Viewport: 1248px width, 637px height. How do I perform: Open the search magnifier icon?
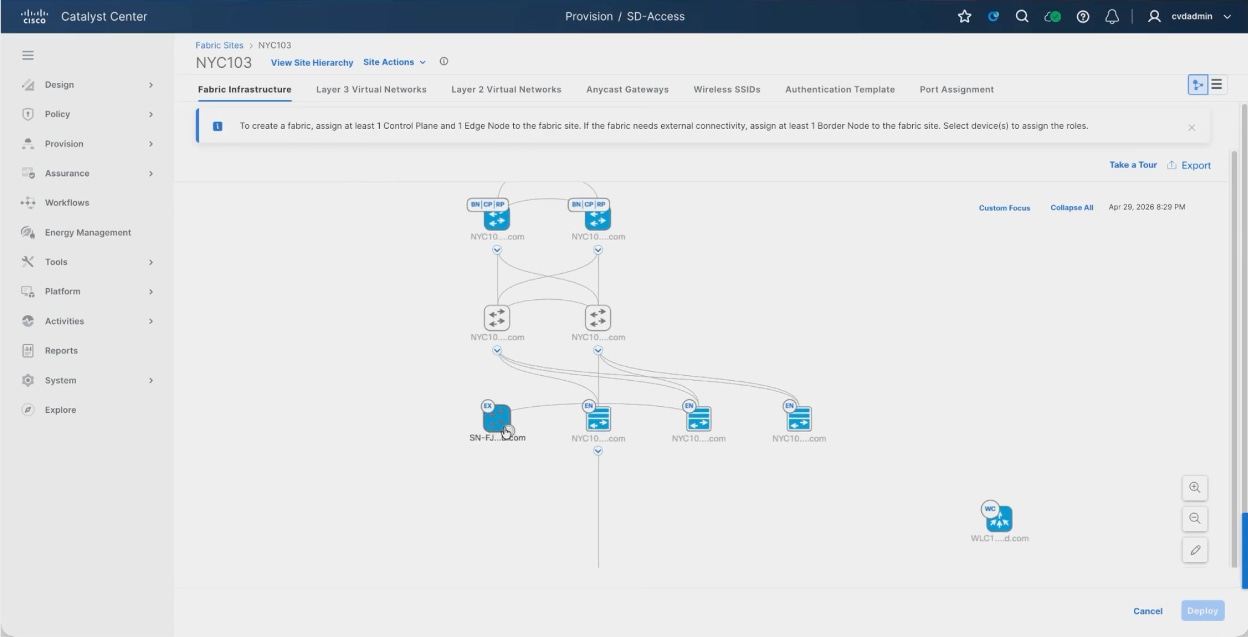(x=1022, y=16)
